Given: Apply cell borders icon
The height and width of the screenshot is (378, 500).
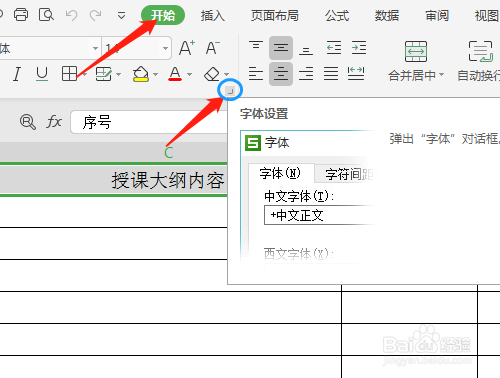Looking at the screenshot, I should [69, 74].
